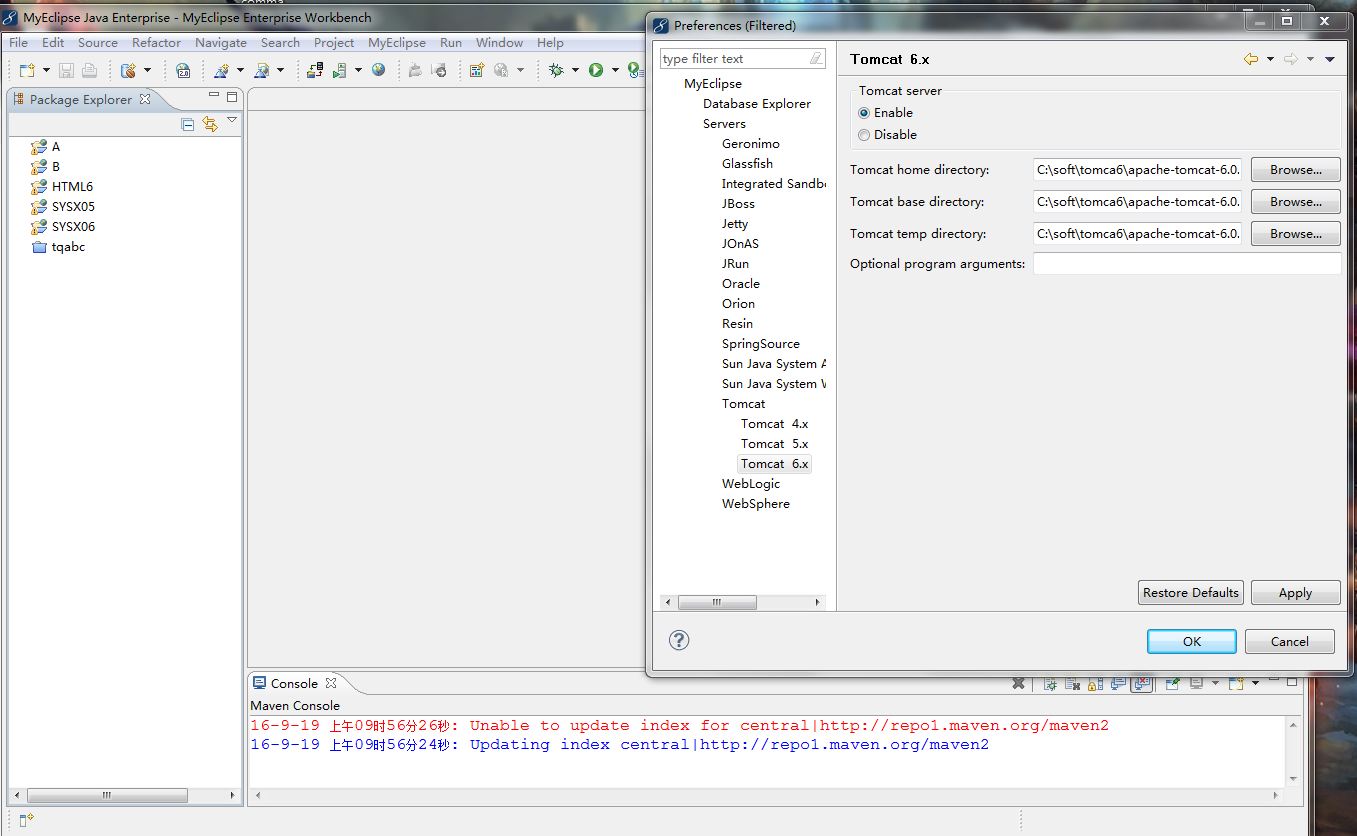1357x836 pixels.
Task: Open the Navigate menu
Action: pos(220,42)
